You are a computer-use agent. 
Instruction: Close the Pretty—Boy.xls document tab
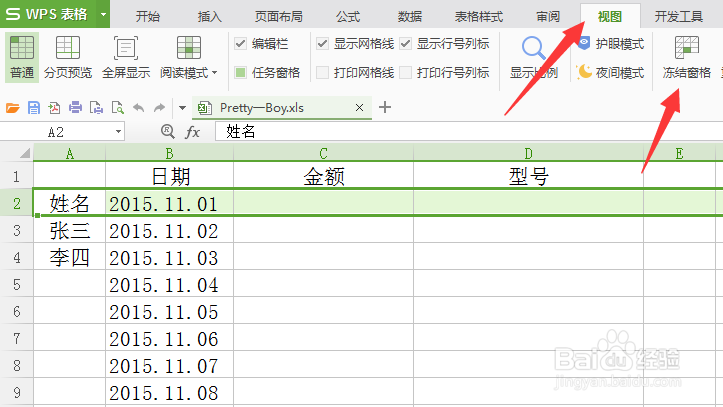click(359, 108)
